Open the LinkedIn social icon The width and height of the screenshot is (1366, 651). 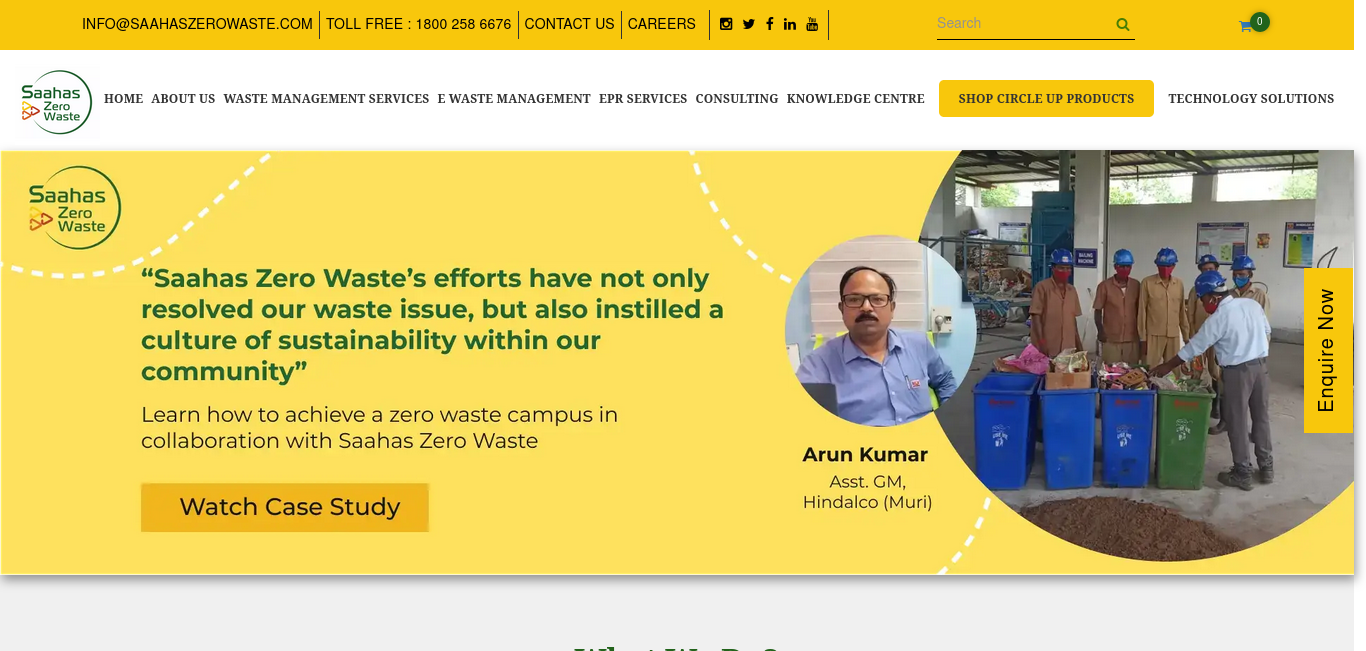[x=790, y=24]
